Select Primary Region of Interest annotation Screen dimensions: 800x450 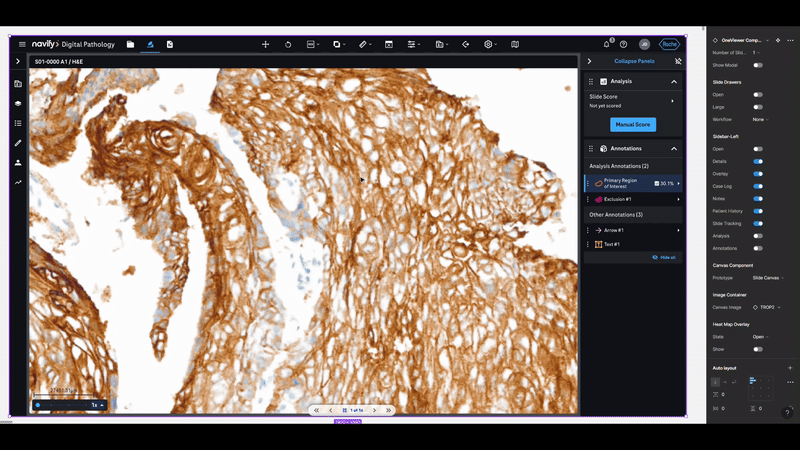coord(633,184)
